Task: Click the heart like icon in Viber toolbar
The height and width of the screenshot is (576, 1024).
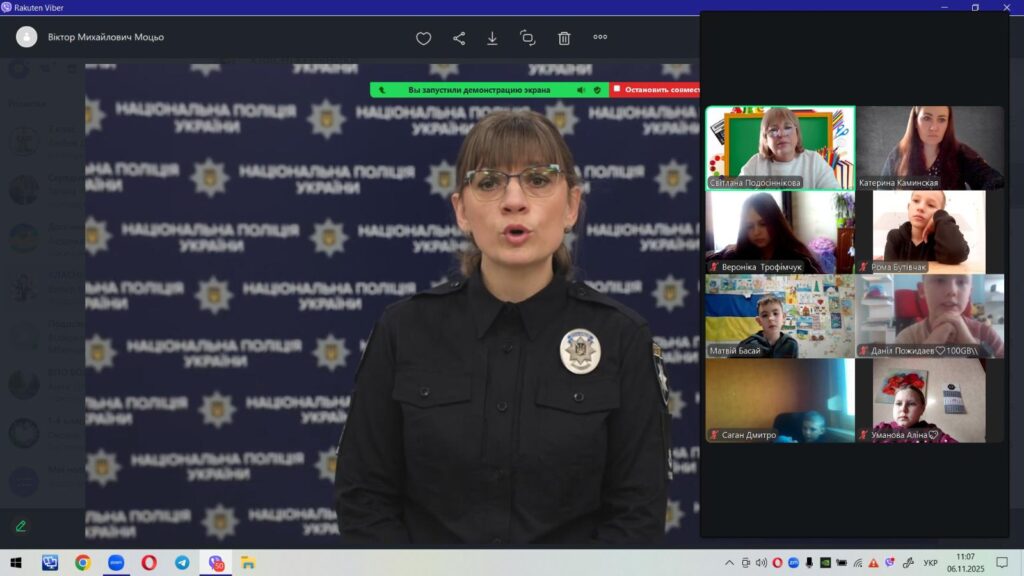Action: click(x=423, y=38)
